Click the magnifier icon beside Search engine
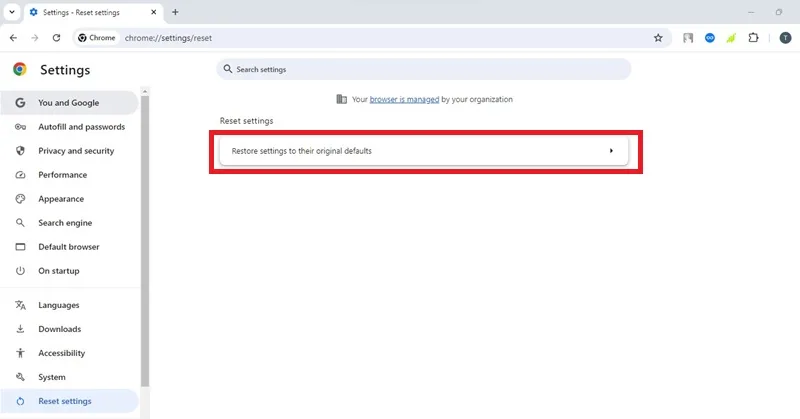 pyautogui.click(x=20, y=223)
